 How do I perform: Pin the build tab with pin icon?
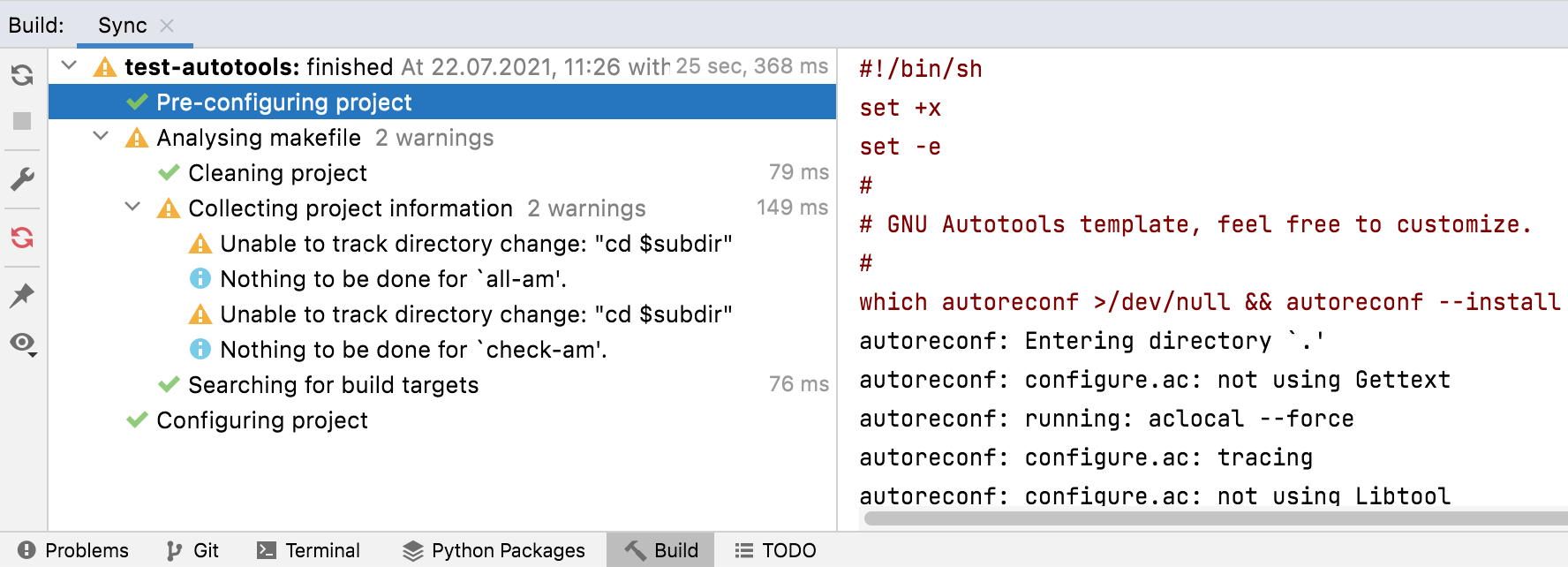pos(22,295)
